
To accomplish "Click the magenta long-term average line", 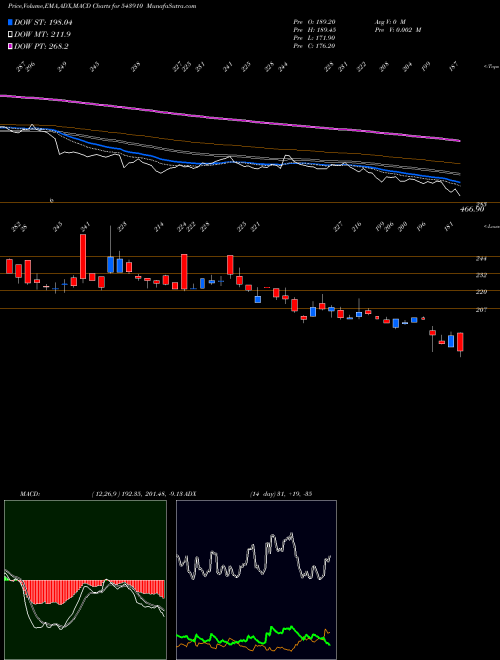I will [229, 118].
